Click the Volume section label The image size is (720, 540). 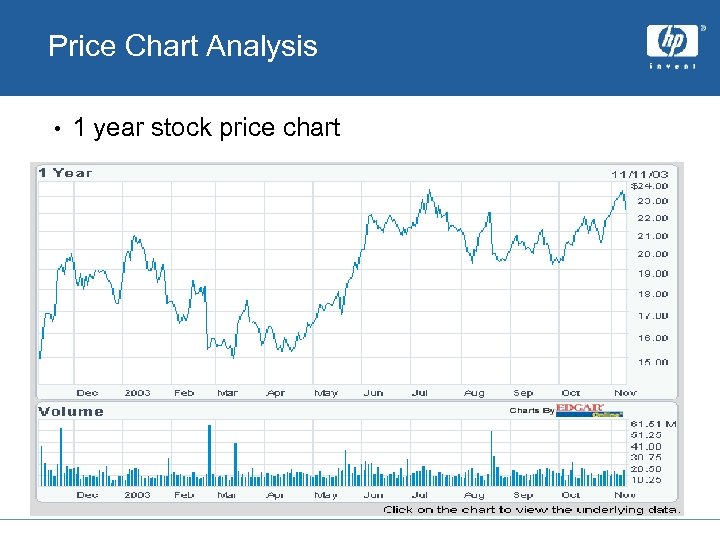point(71,411)
